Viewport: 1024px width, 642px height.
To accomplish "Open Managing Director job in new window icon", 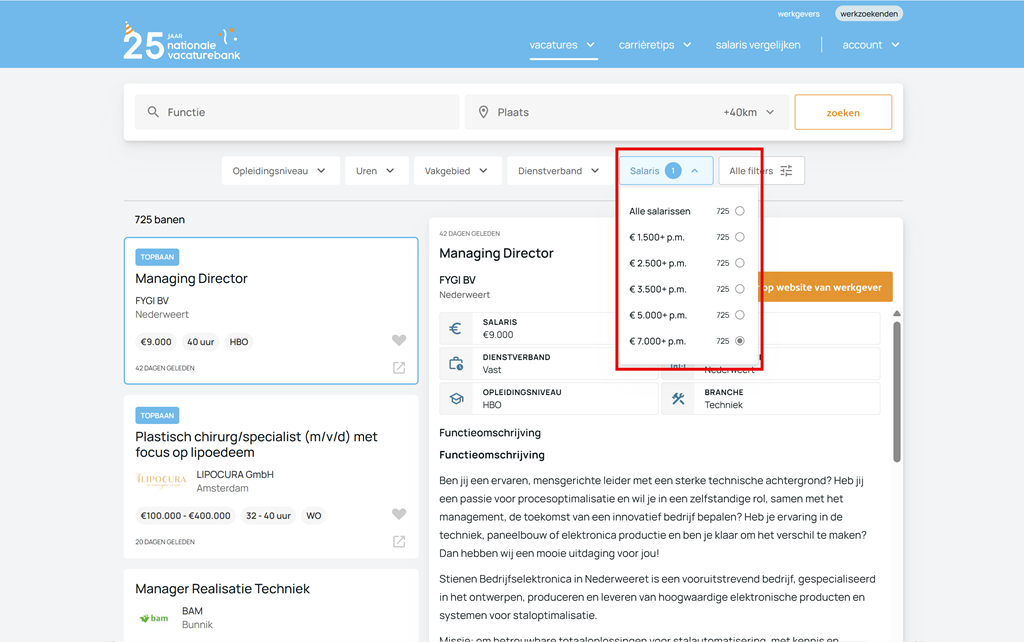I will tap(399, 368).
